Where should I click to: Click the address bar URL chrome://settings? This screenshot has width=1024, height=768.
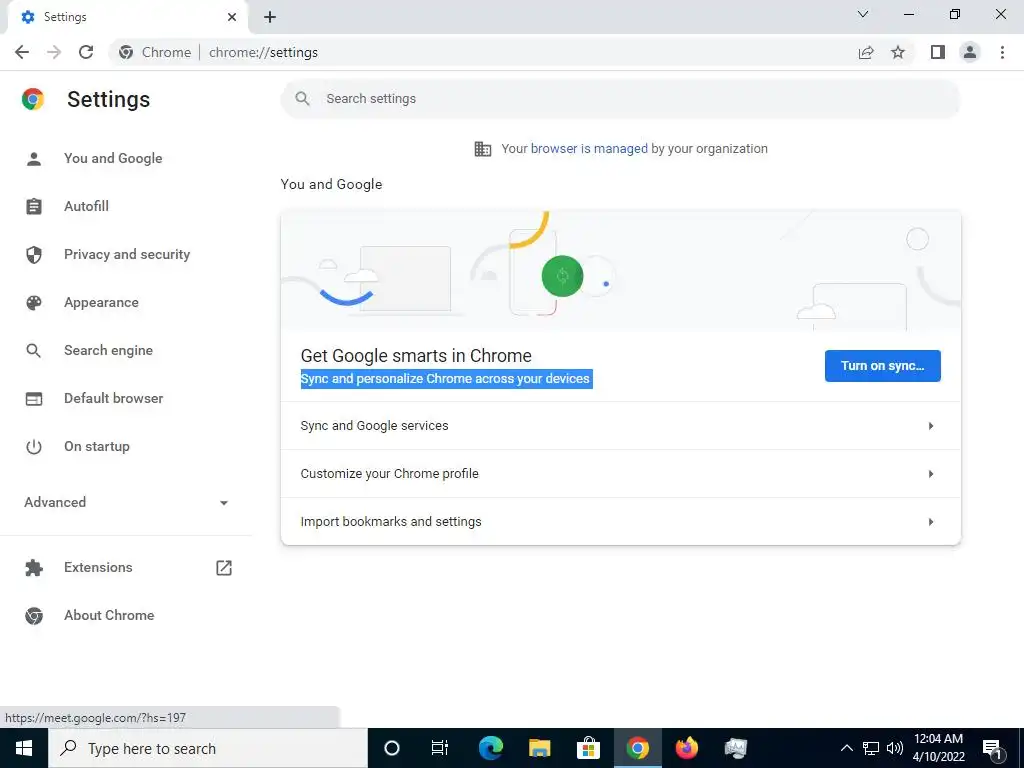263,52
